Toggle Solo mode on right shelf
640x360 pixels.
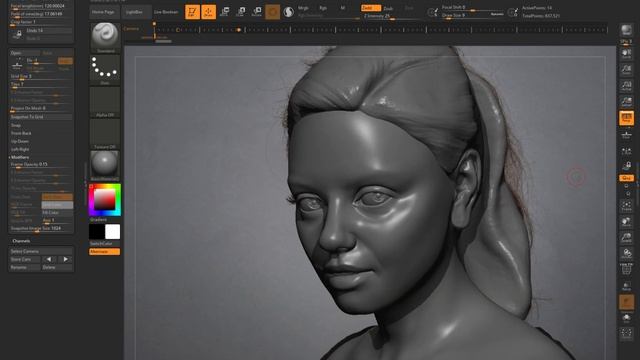click(626, 318)
